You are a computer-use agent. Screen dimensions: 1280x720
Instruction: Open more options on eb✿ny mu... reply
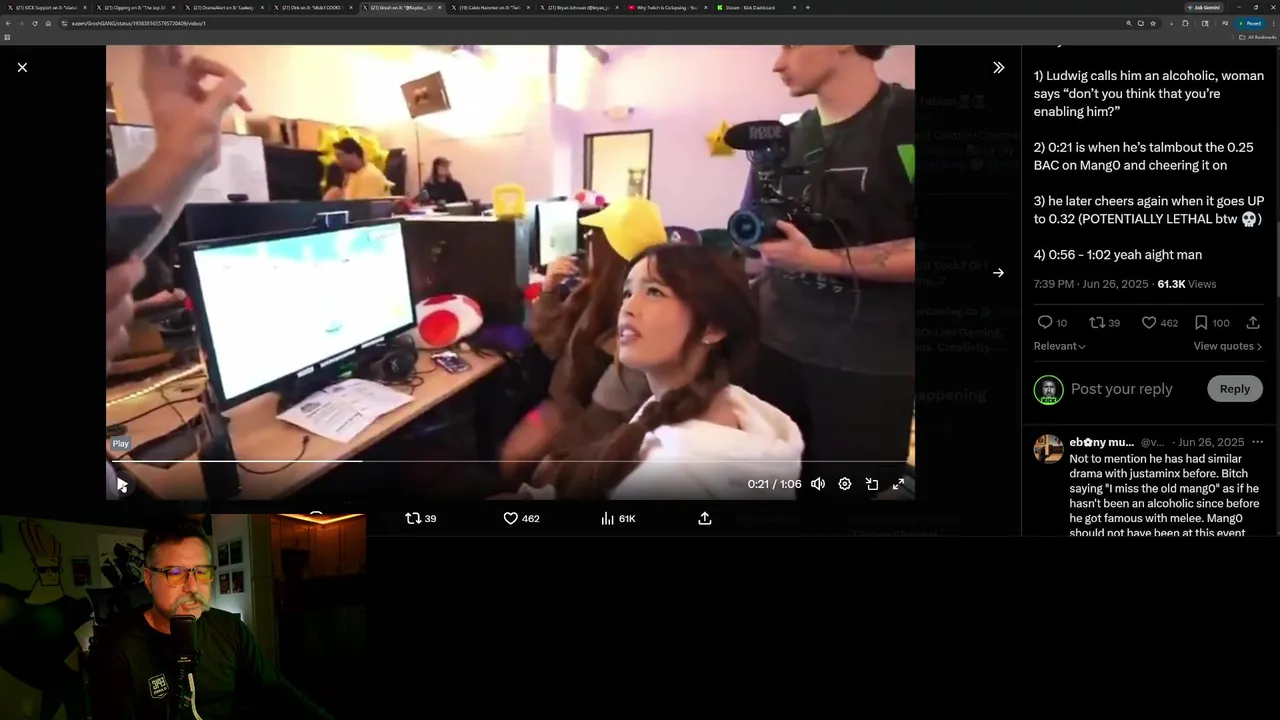pyautogui.click(x=1257, y=442)
